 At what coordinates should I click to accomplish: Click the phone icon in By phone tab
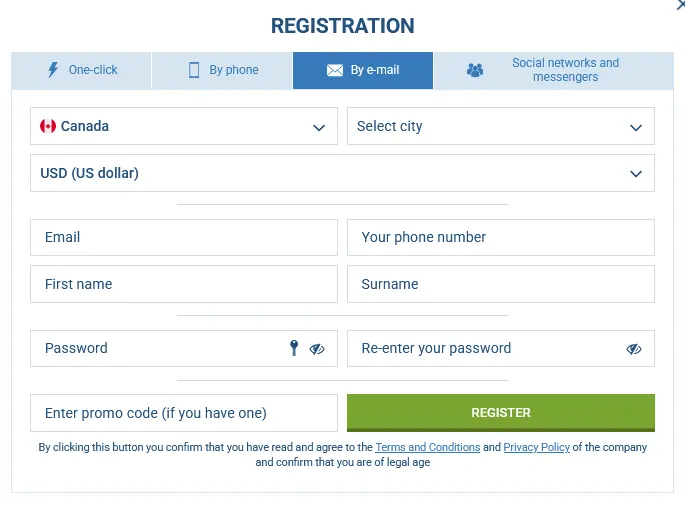click(195, 70)
